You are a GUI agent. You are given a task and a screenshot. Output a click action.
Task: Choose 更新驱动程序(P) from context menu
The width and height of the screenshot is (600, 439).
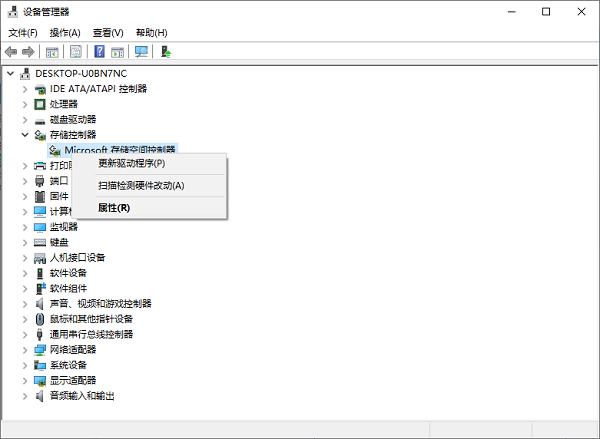[149, 163]
